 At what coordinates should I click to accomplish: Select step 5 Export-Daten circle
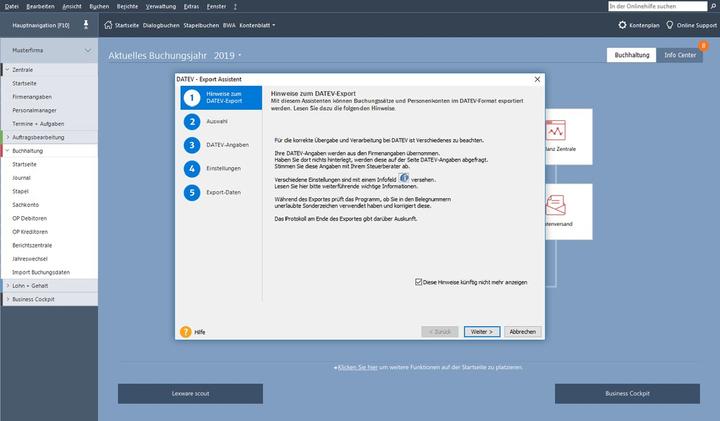[x=192, y=192]
